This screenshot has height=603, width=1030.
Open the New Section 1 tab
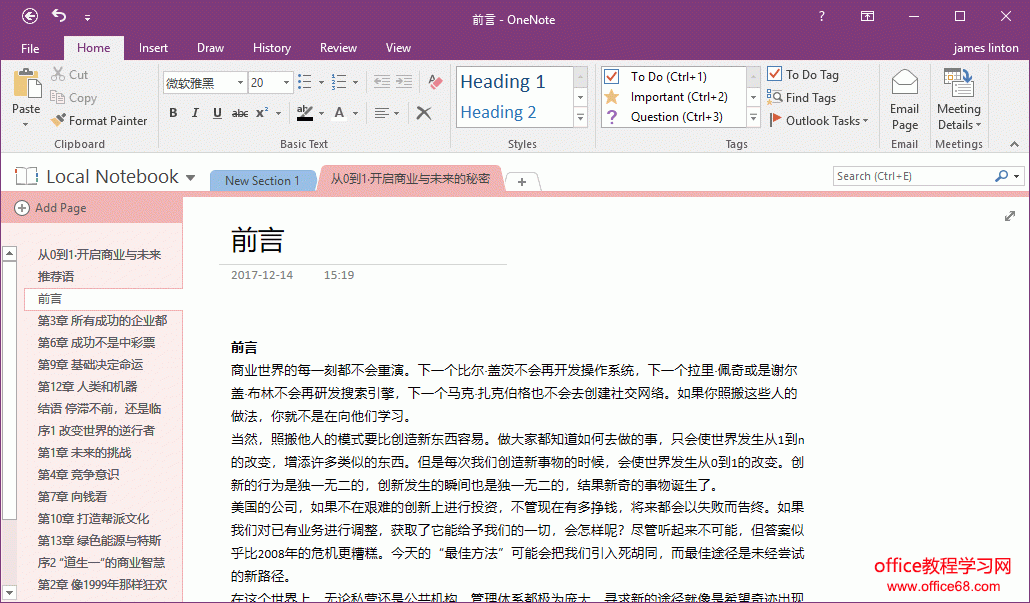pos(261,181)
